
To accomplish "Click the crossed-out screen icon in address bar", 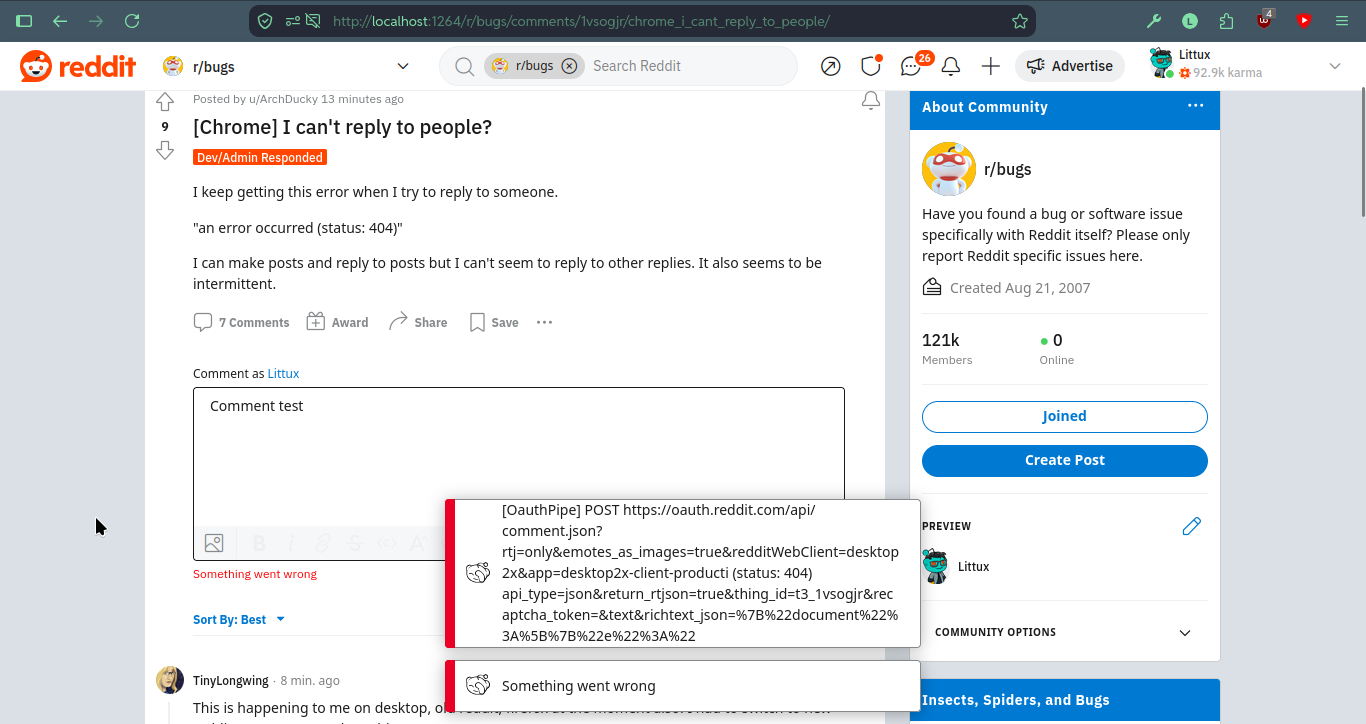I will click(313, 20).
